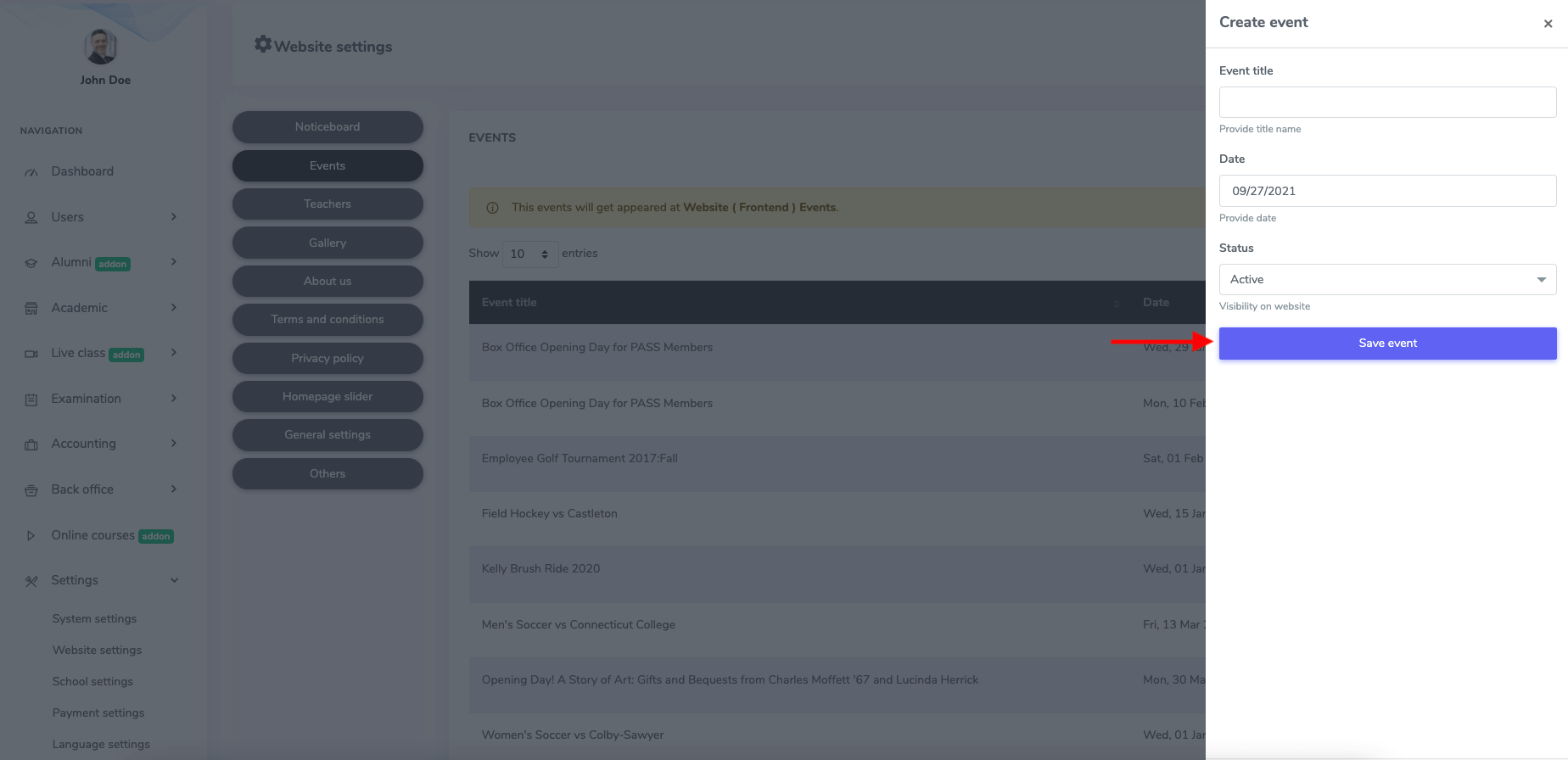Viewport: 1568px width, 760px height.
Task: Click the Users person icon in sidebar
Action: pos(31,218)
